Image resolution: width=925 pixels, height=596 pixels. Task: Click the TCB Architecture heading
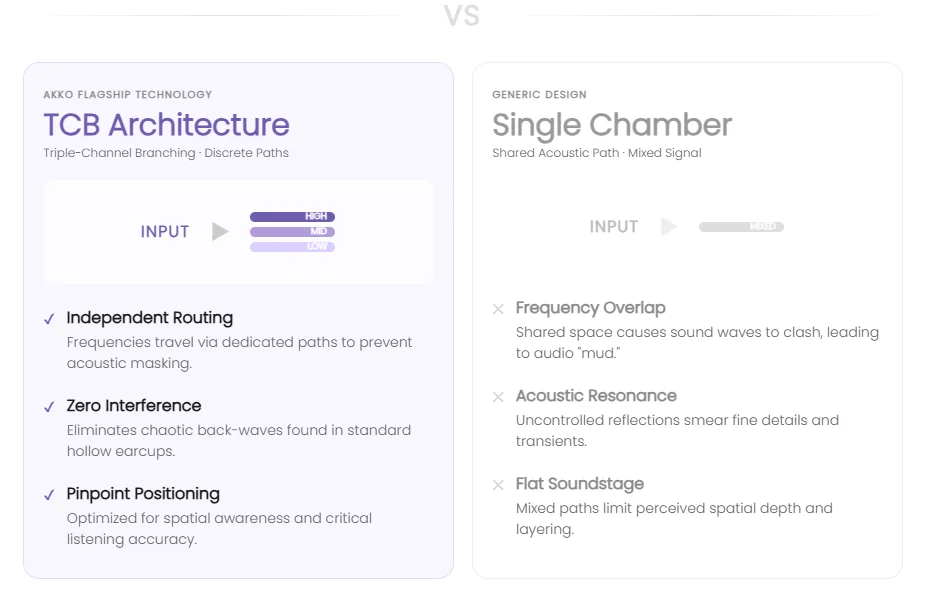tap(166, 125)
